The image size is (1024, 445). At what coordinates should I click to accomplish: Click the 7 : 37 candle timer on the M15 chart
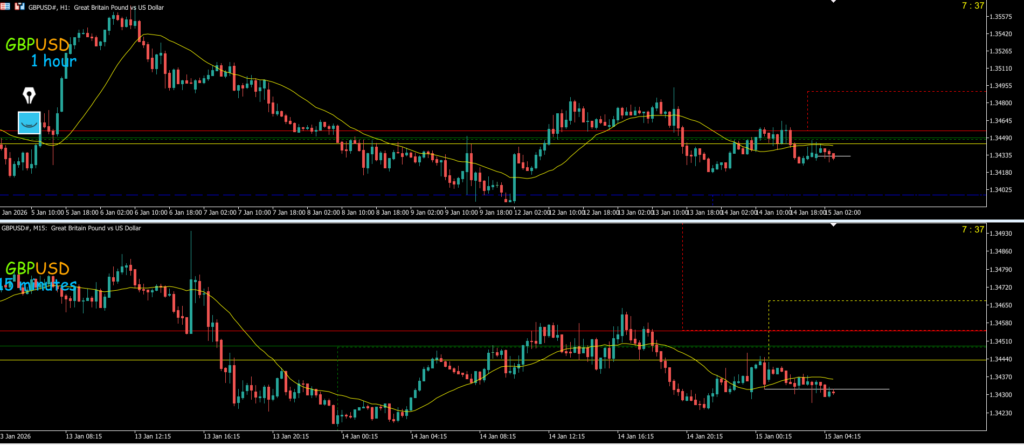pos(972,229)
